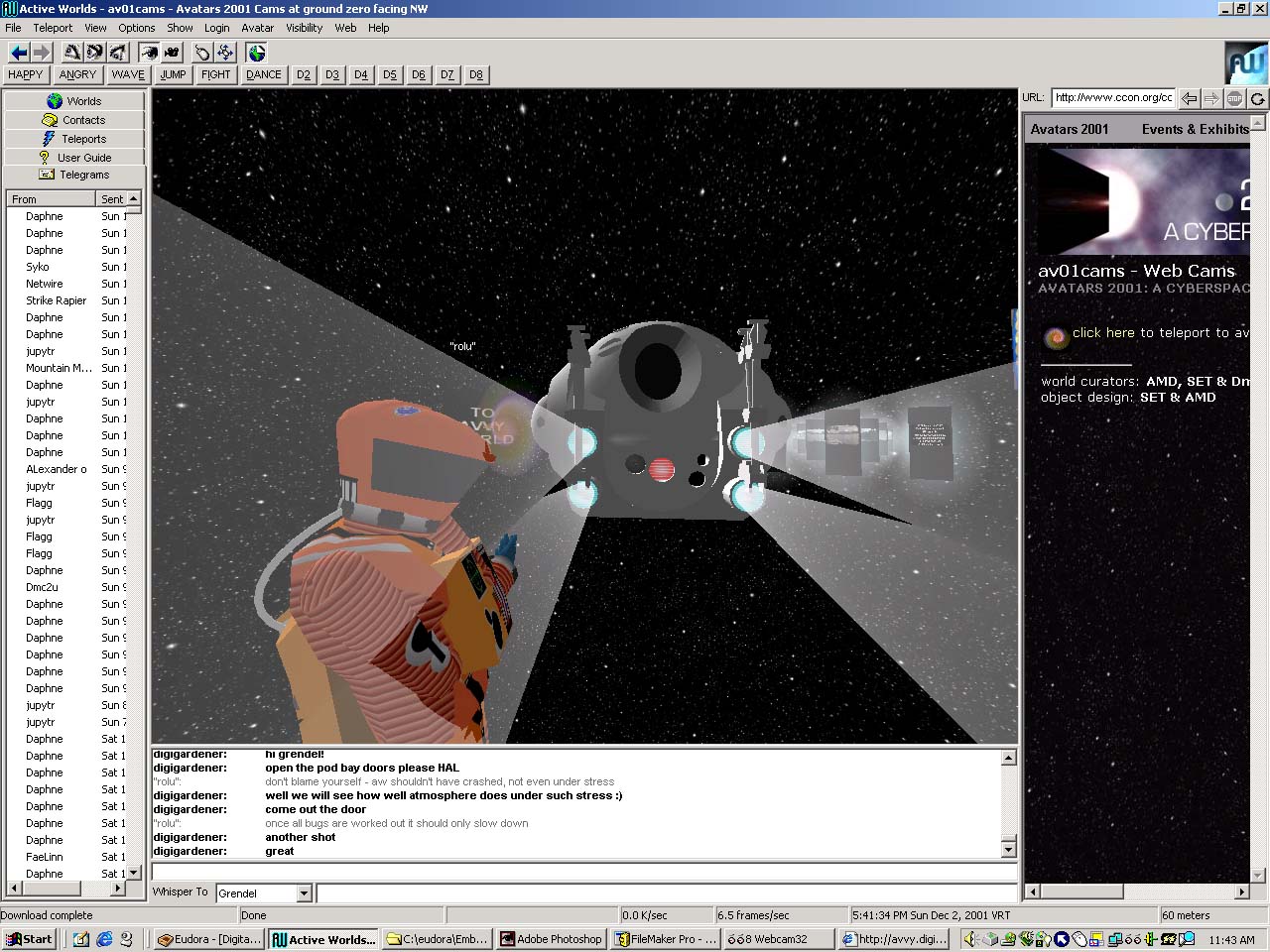Go back in the web pane
The width and height of the screenshot is (1270, 952).
pos(1189,98)
